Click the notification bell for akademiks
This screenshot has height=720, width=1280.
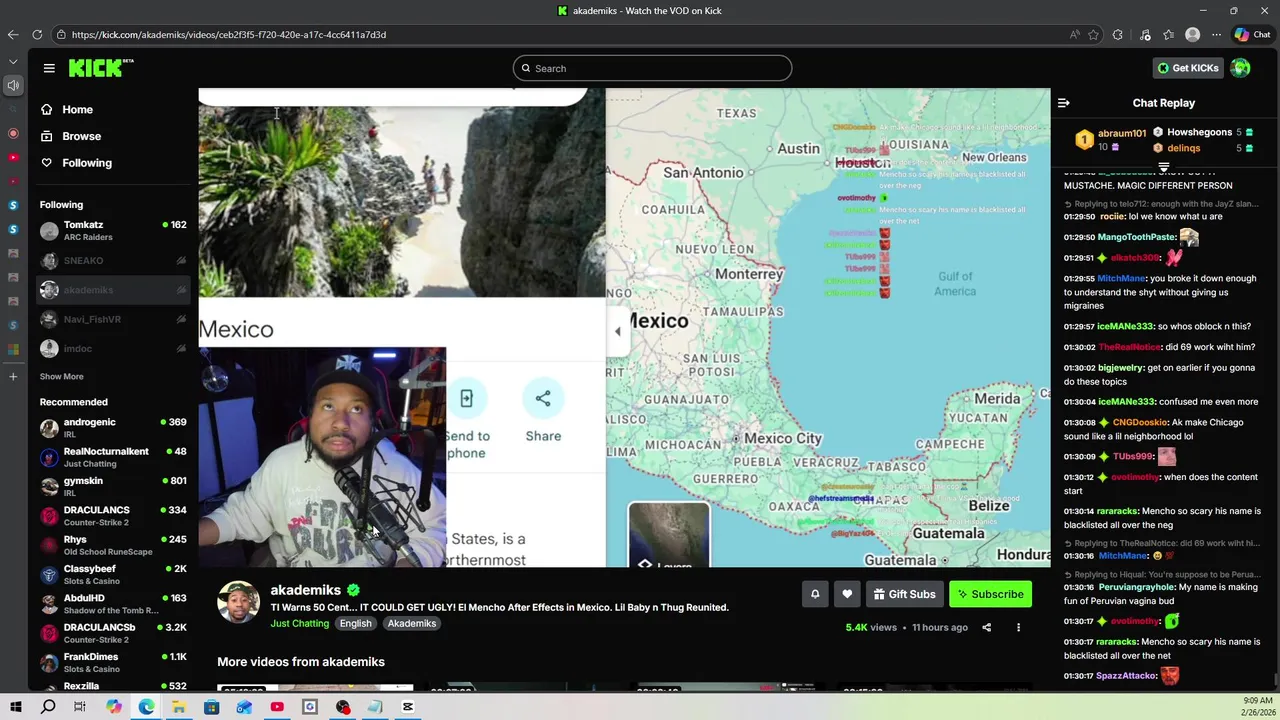coord(815,594)
